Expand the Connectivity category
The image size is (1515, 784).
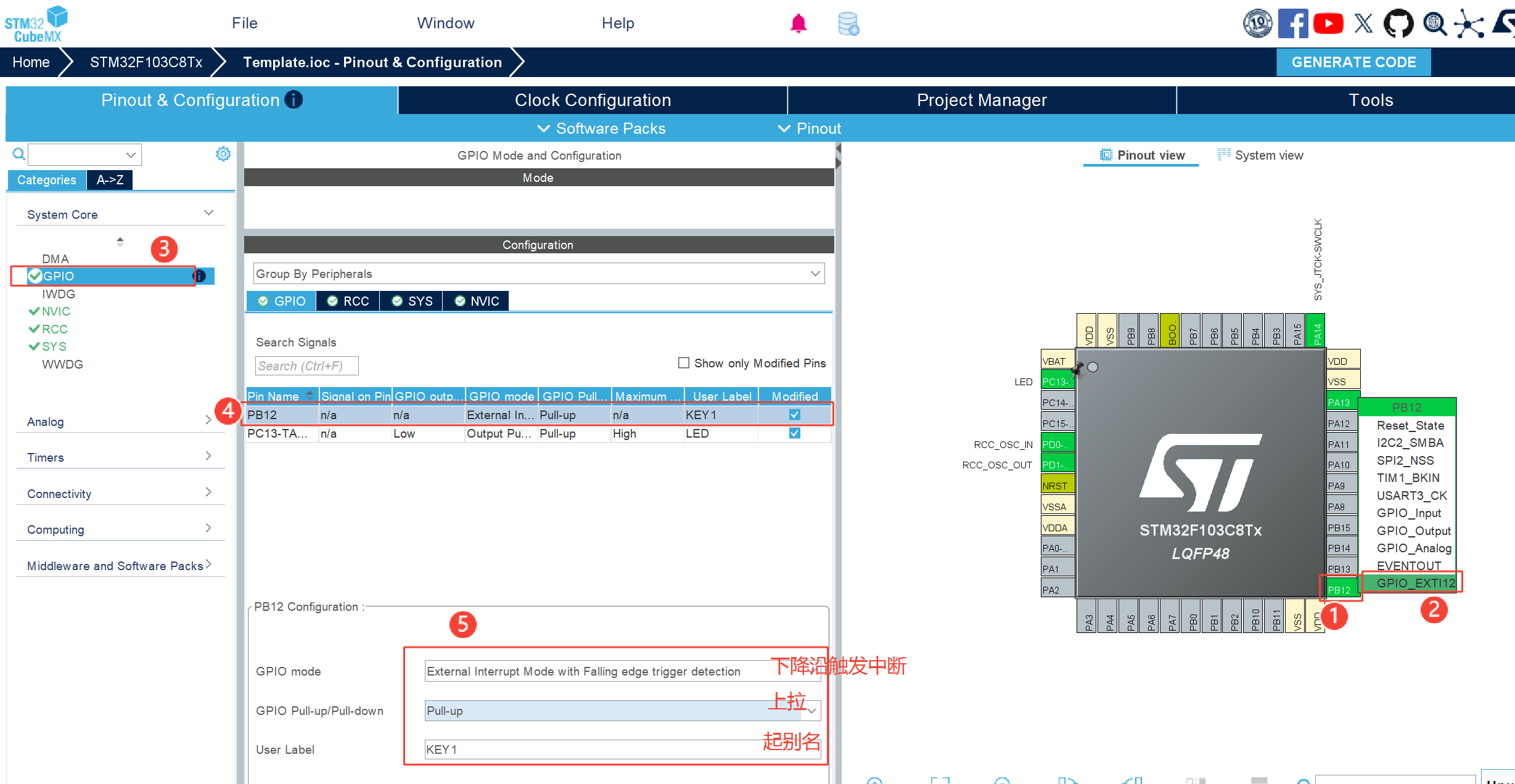click(x=121, y=494)
